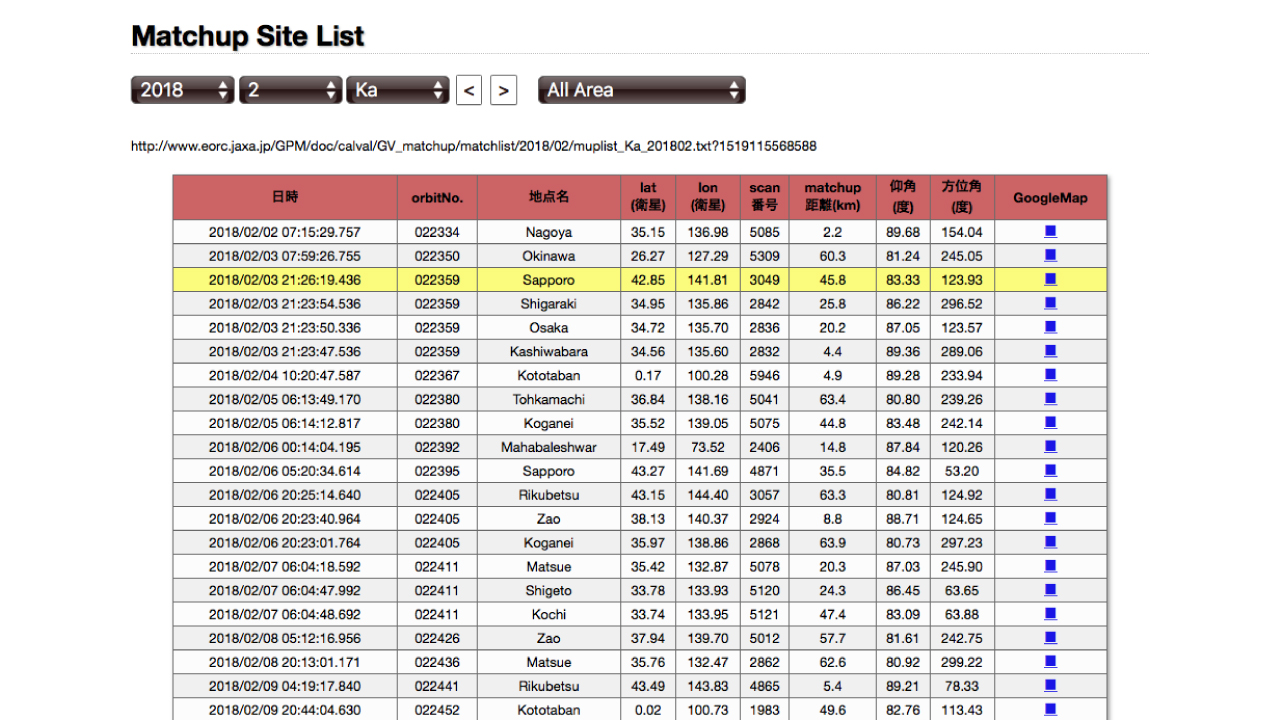The height and width of the screenshot is (720, 1280).
Task: Click timestamp 2018/02/05 06:13:49.170
Action: [285, 400]
